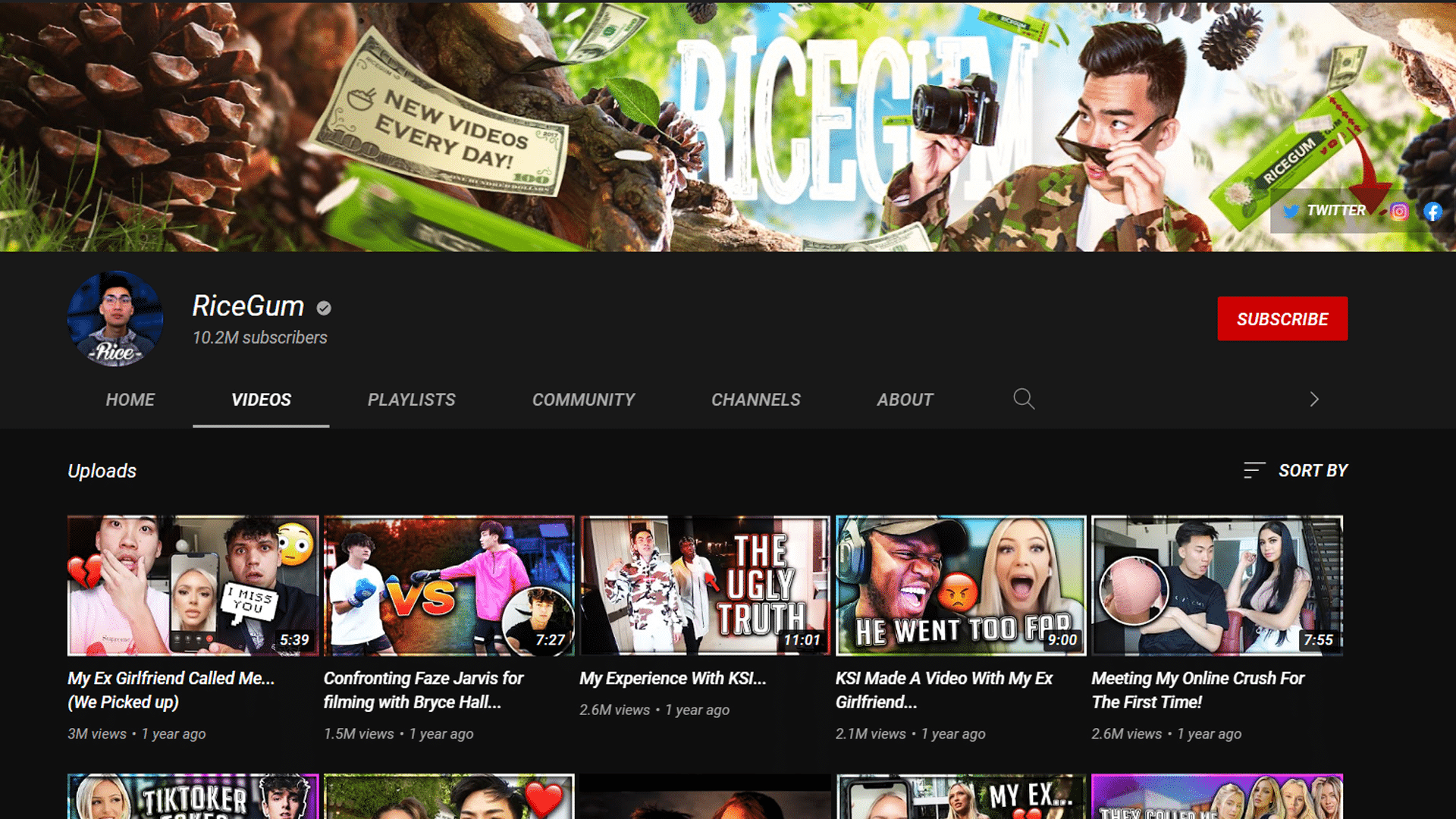Click the '10.2M subscribers' text
Screen dimensions: 1456x819
pyautogui.click(x=259, y=337)
